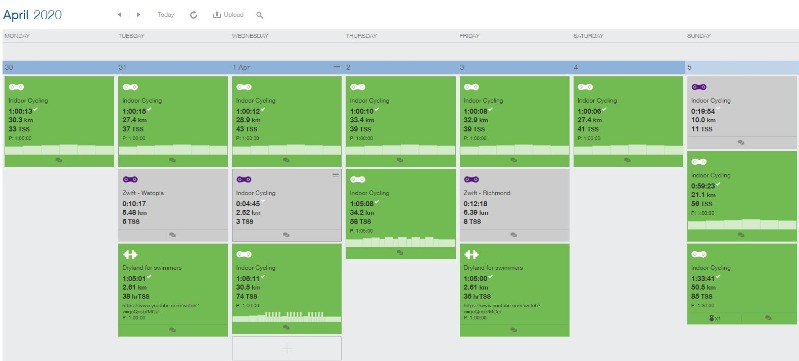The image size is (799, 361).
Task: Click the Upload button
Action: 228,15
